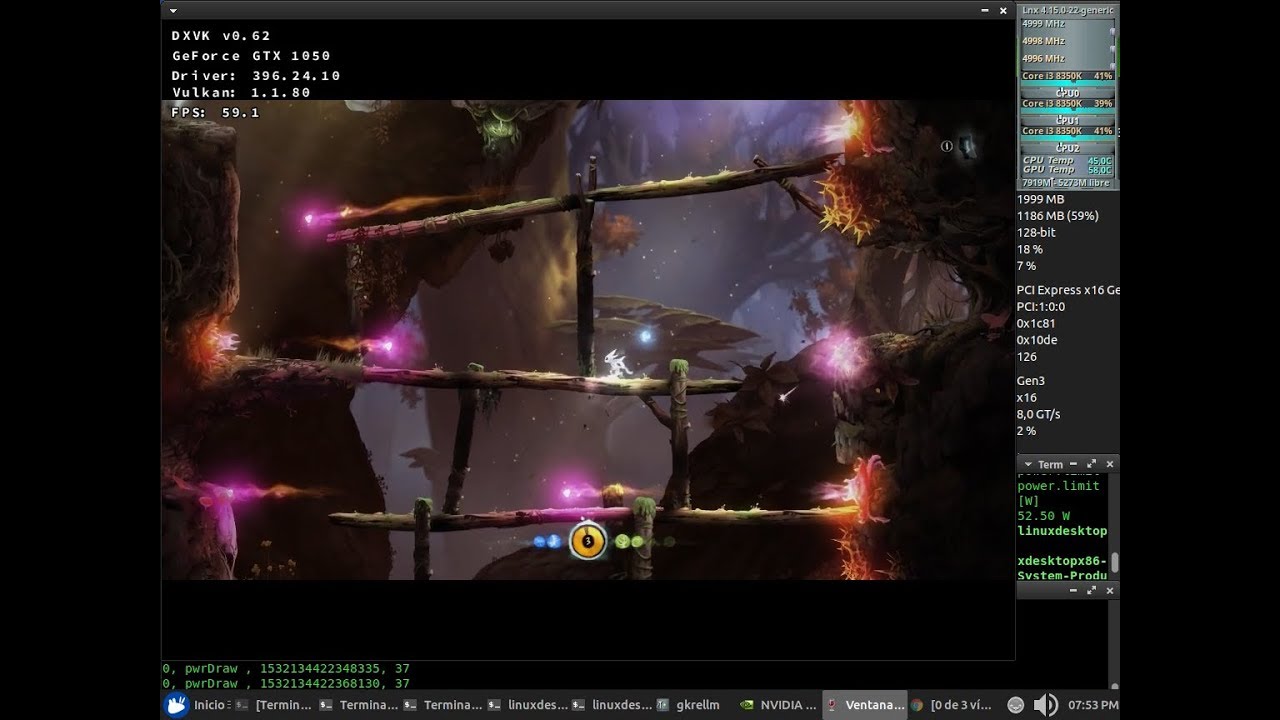The height and width of the screenshot is (720, 1280).
Task: Click the 07:53 PM clock
Action: click(x=1092, y=706)
